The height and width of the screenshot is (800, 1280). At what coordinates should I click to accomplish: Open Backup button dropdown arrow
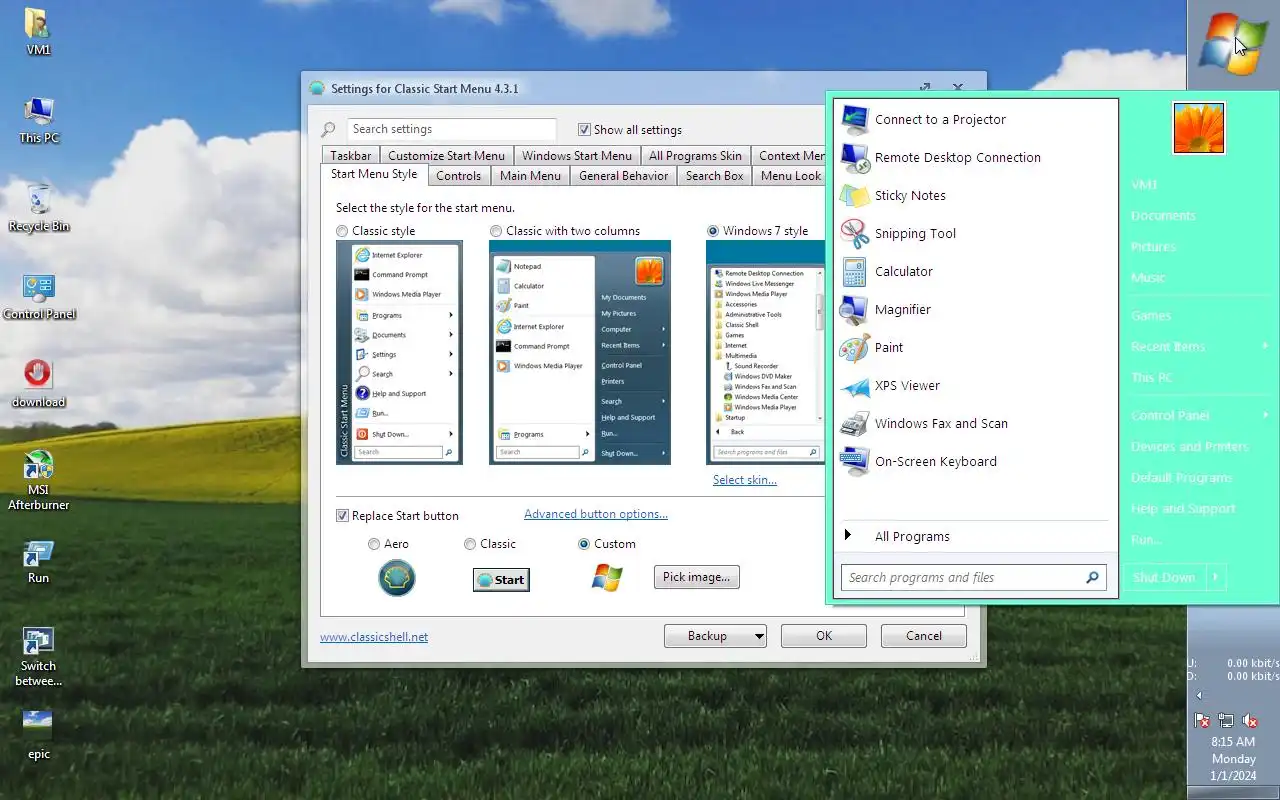pyautogui.click(x=759, y=636)
